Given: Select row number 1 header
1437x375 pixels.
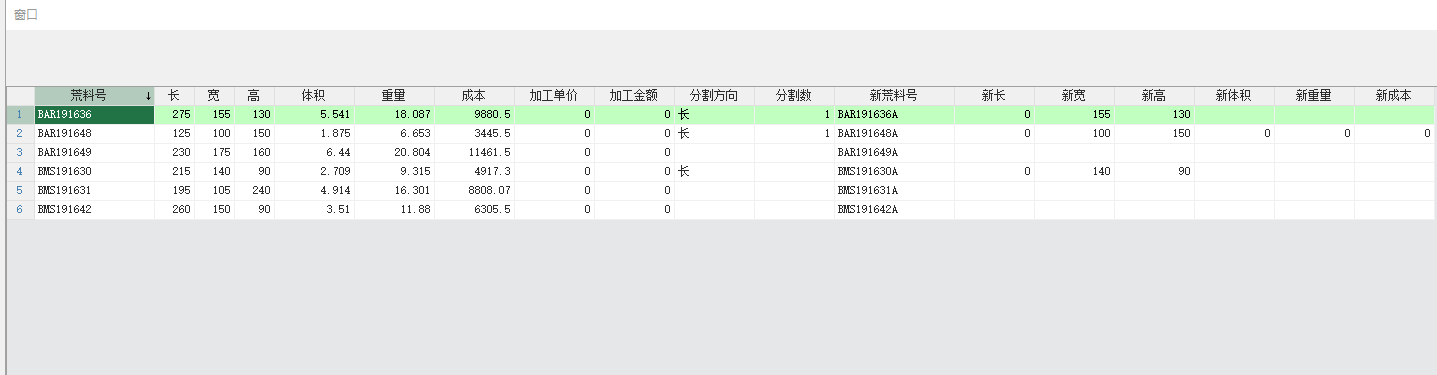Looking at the screenshot, I should pyautogui.click(x=20, y=115).
